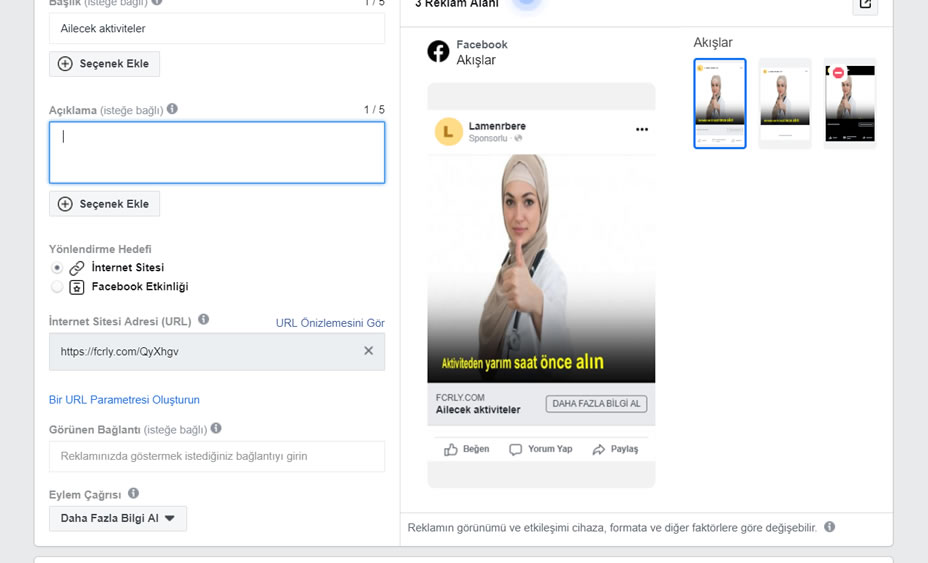Click the link chain icon for İnternet Sitesi
This screenshot has width=928, height=563.
coord(77,268)
